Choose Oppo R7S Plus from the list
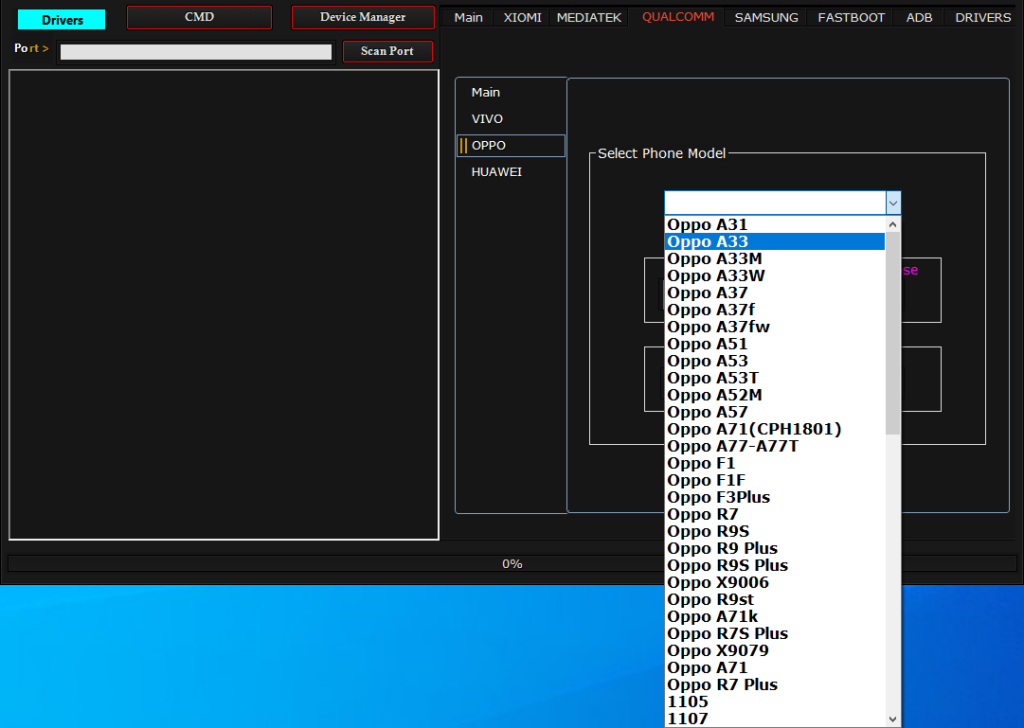 [775, 633]
